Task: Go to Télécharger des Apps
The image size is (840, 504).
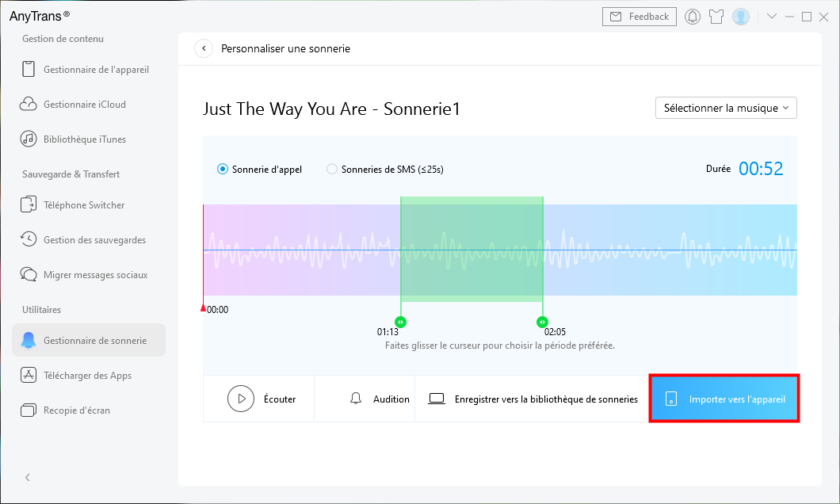Action: (87, 375)
